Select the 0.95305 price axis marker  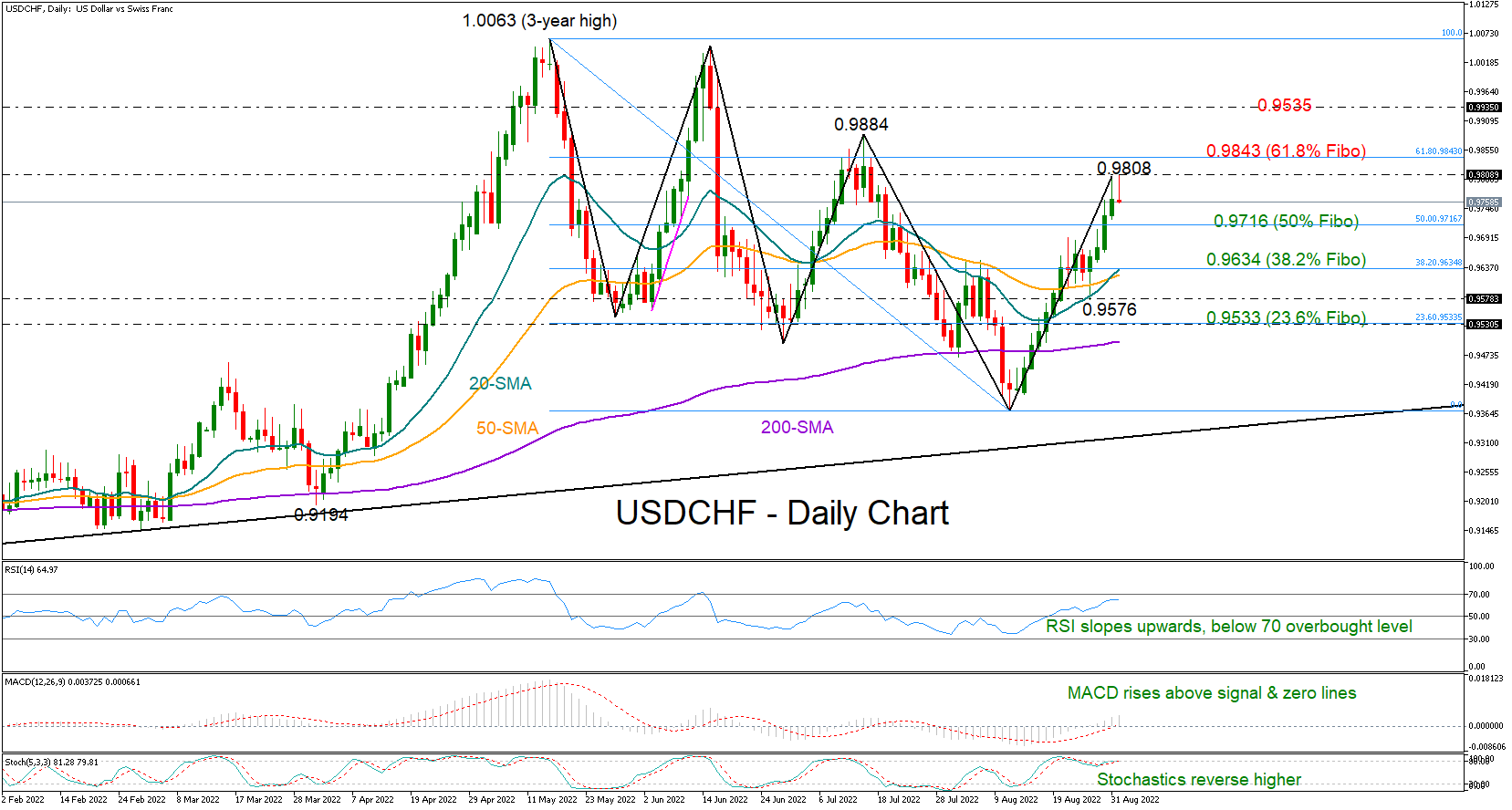(1483, 324)
